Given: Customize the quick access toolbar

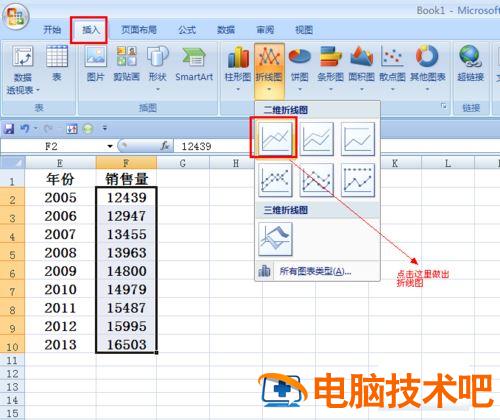Looking at the screenshot, I should point(105,128).
